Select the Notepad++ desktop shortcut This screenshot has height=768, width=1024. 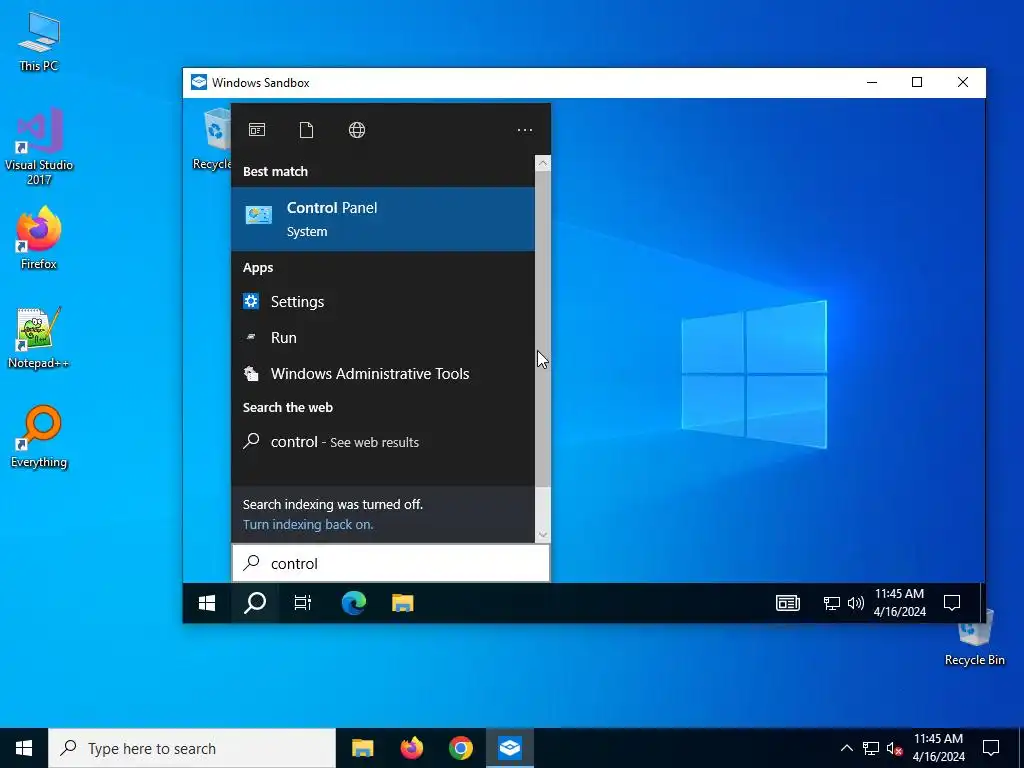coord(39,338)
